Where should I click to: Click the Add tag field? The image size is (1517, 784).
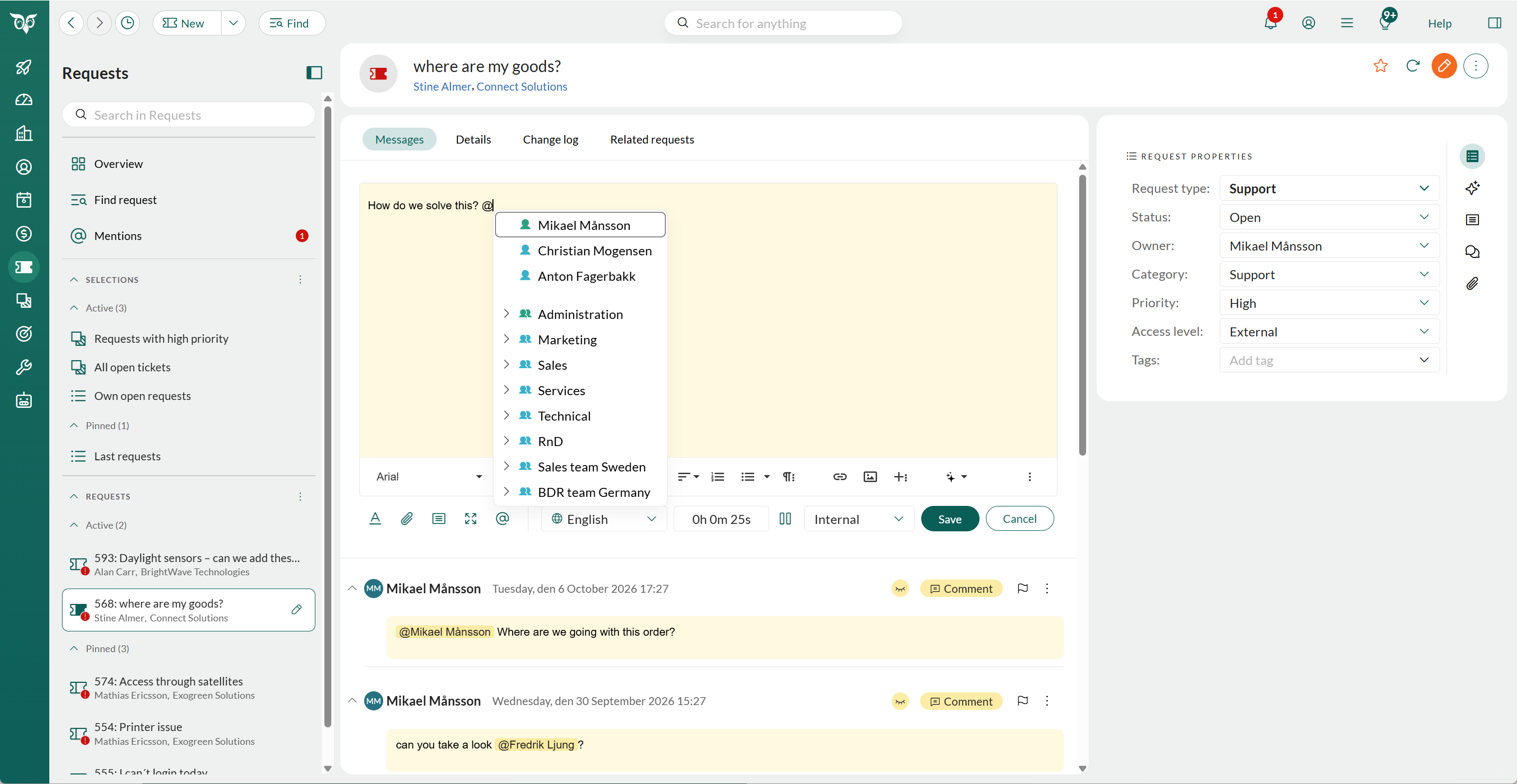coord(1329,360)
